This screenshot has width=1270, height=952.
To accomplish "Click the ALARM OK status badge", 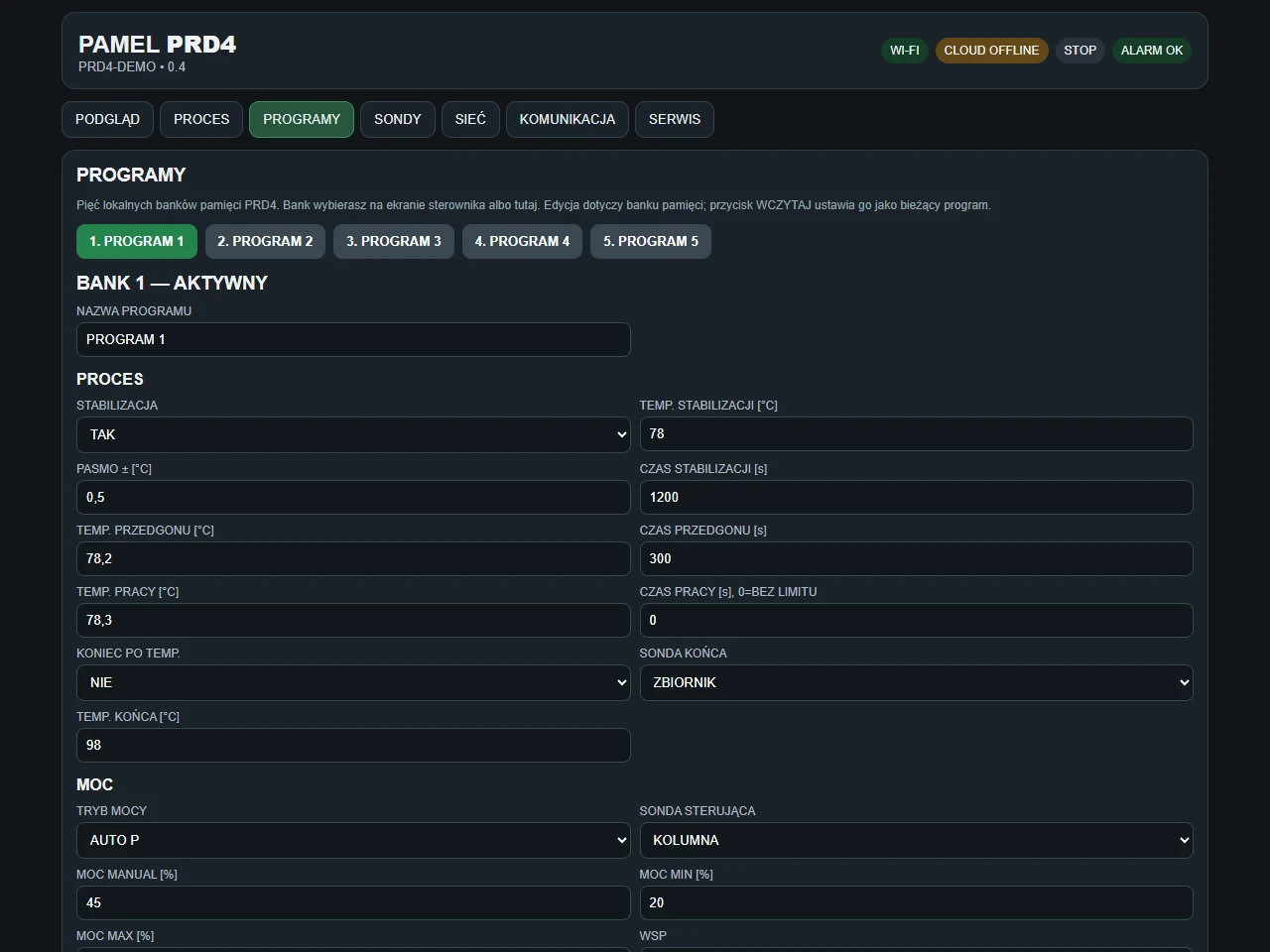I will tap(1152, 51).
